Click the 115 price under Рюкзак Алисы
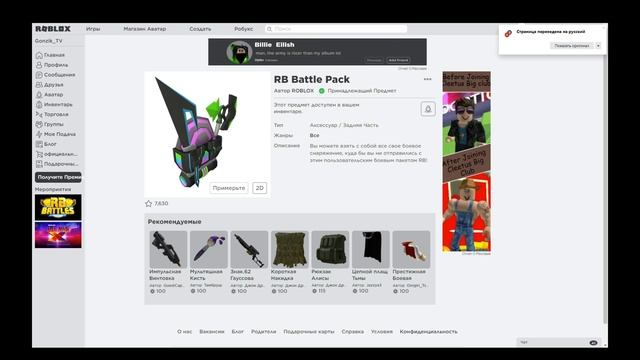This screenshot has width=640, height=360. (322, 291)
